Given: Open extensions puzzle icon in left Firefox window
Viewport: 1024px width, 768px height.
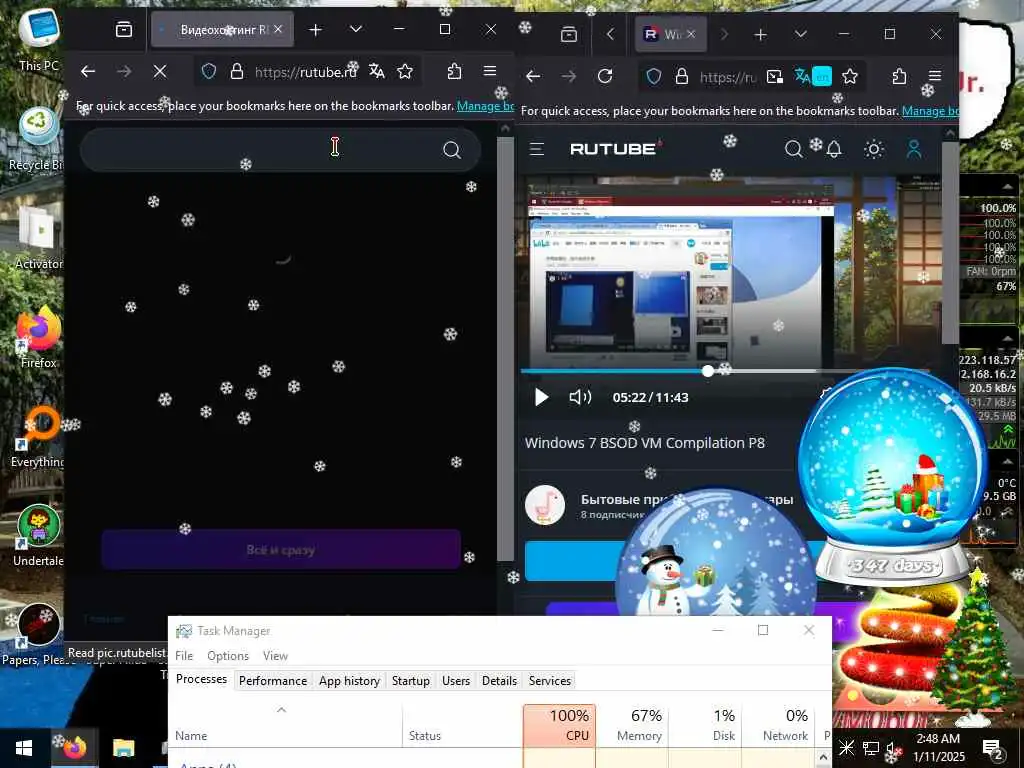Looking at the screenshot, I should [x=455, y=71].
